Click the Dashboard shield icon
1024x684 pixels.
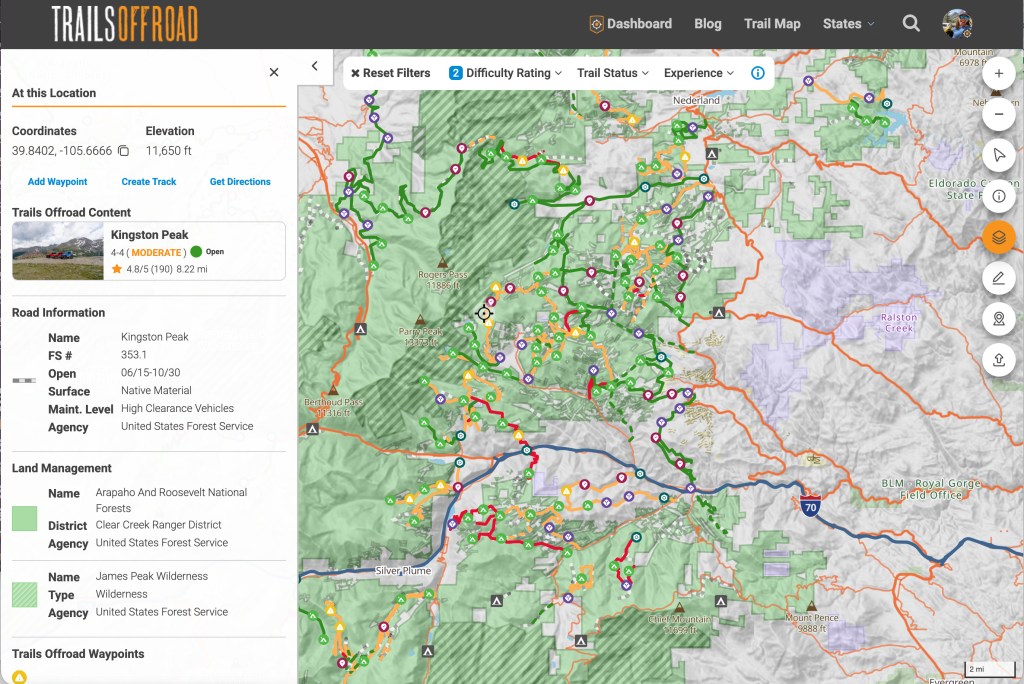(x=596, y=24)
